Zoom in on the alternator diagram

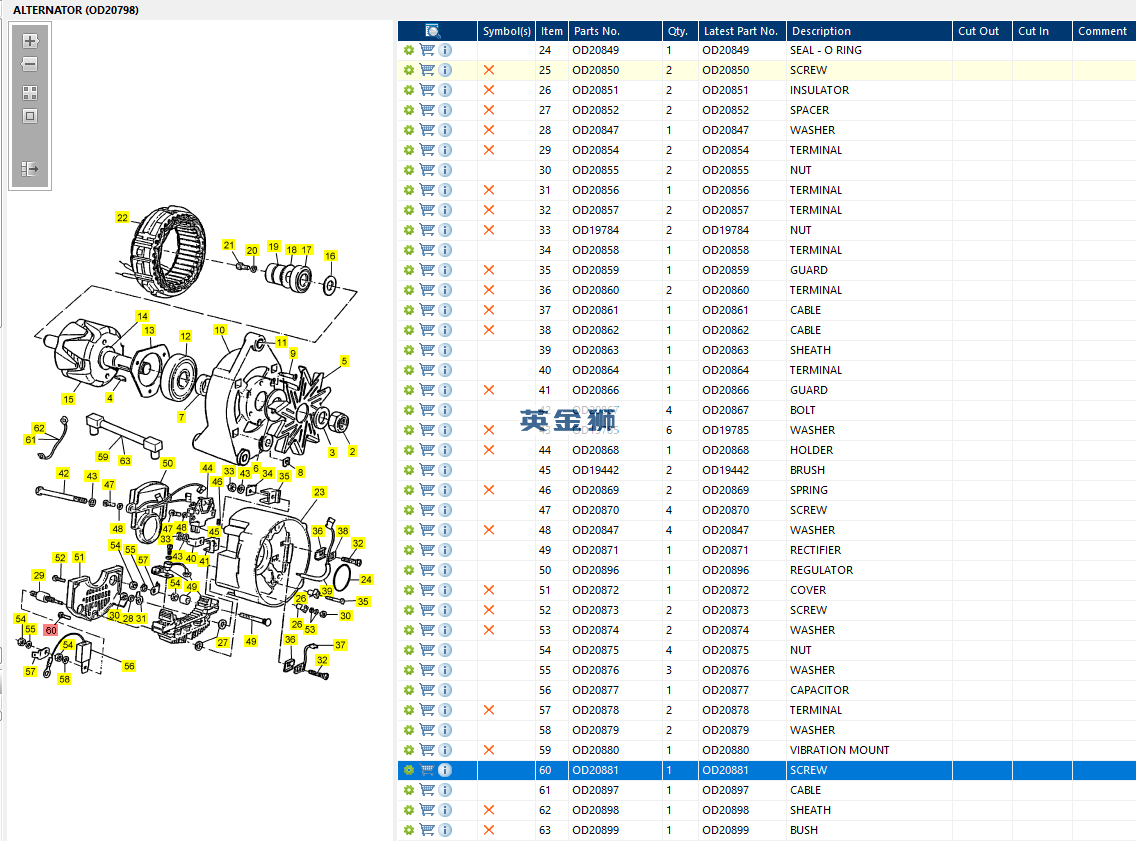click(30, 42)
